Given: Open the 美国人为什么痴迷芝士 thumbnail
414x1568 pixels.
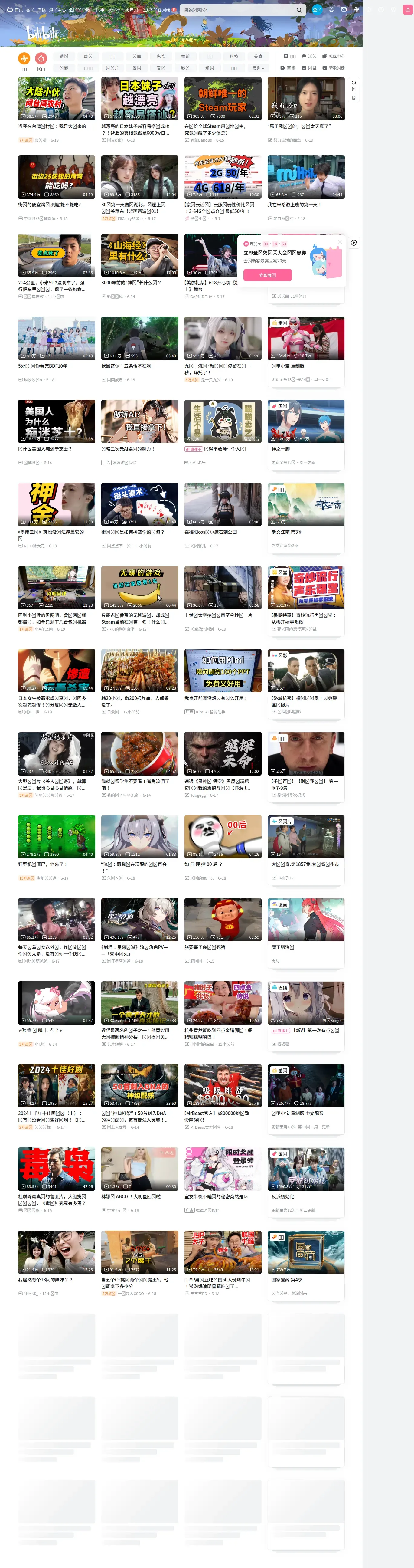Looking at the screenshot, I should point(57,421).
